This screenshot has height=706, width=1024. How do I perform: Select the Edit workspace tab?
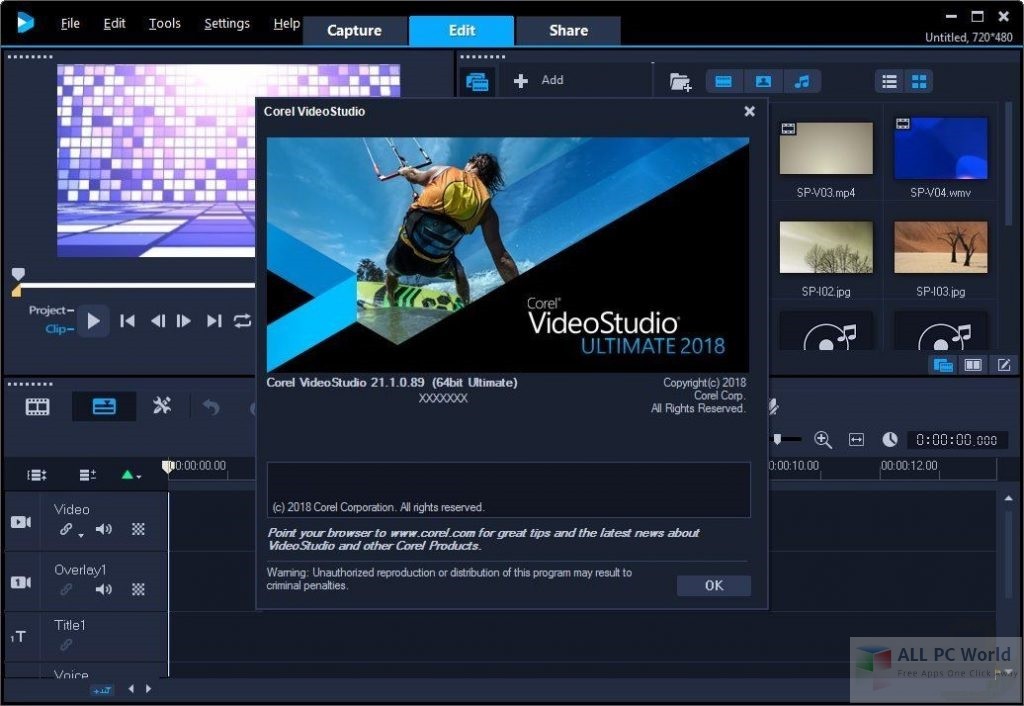click(x=462, y=31)
